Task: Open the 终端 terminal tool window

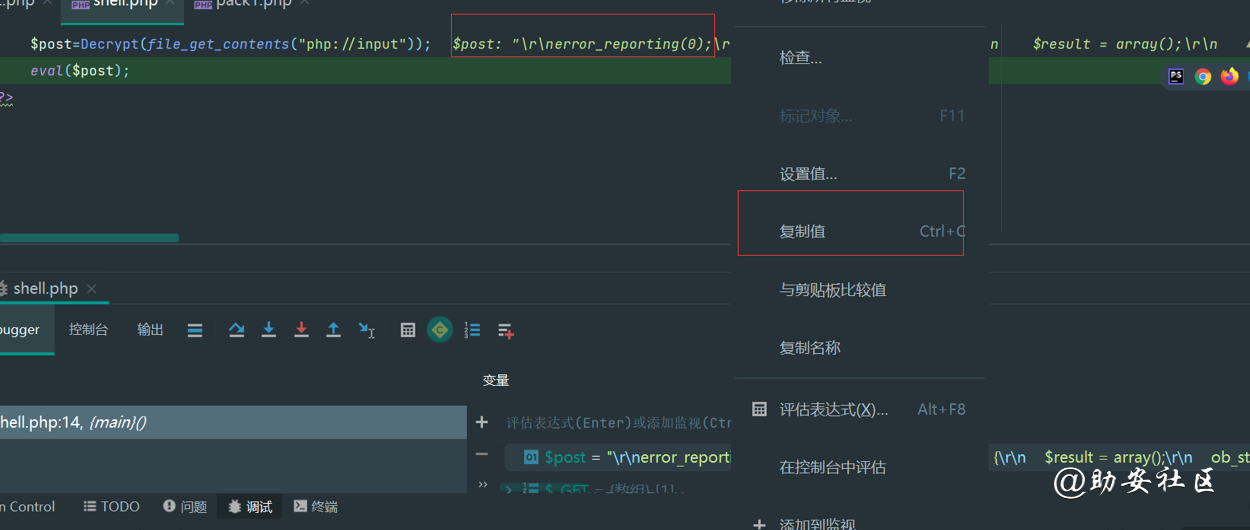Action: [x=315, y=507]
